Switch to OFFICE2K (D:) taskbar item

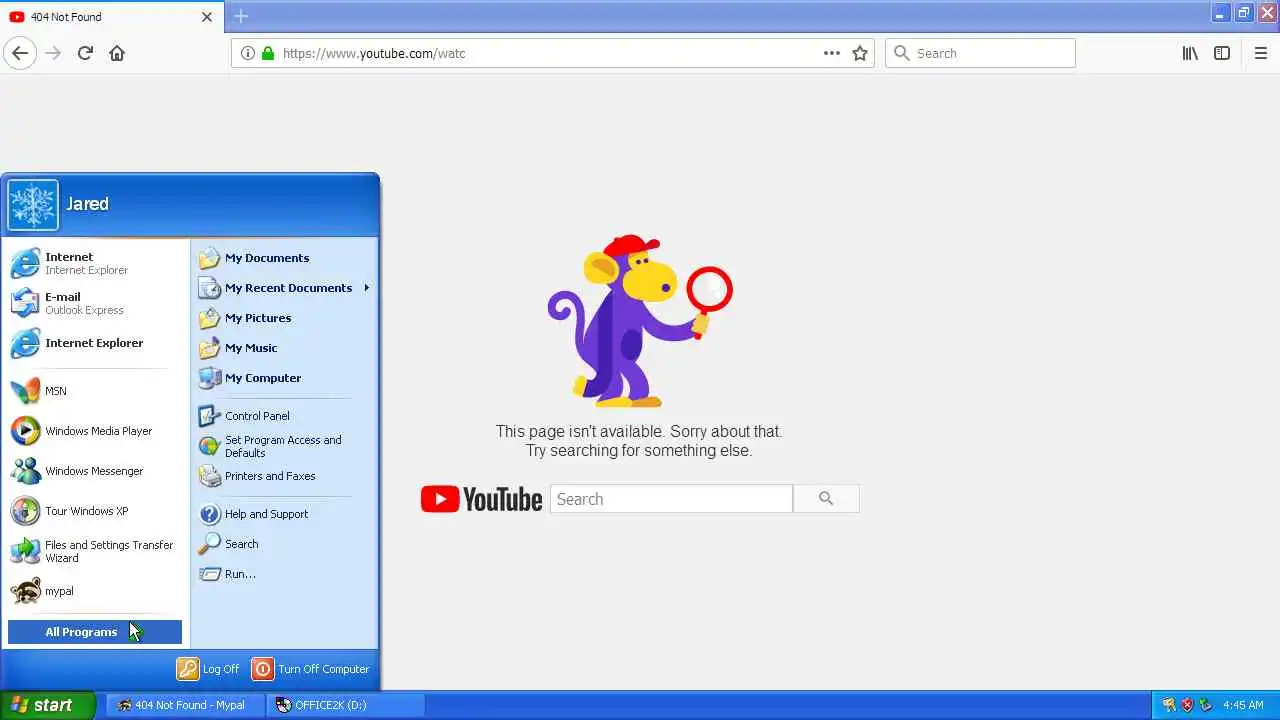345,705
